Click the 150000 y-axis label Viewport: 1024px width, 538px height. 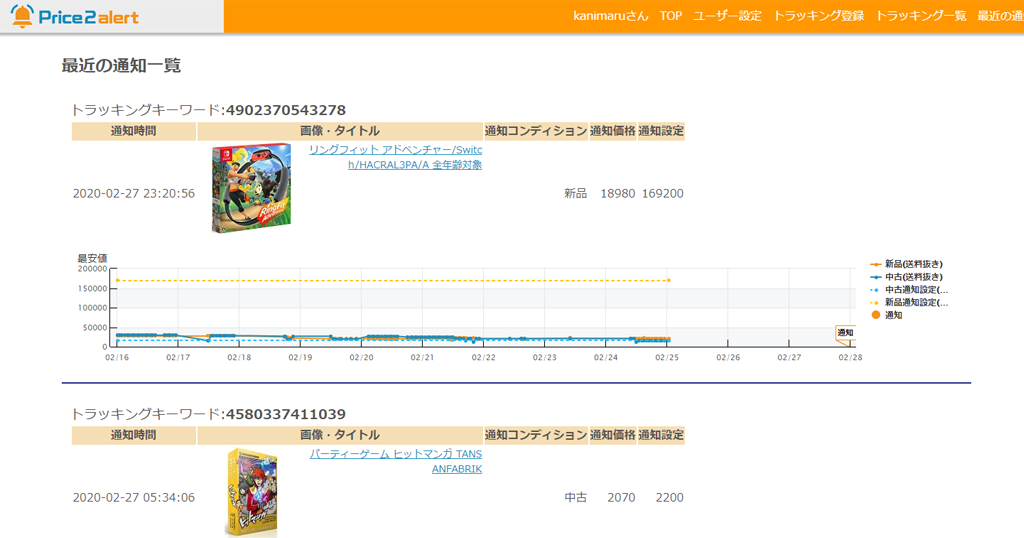(x=92, y=289)
